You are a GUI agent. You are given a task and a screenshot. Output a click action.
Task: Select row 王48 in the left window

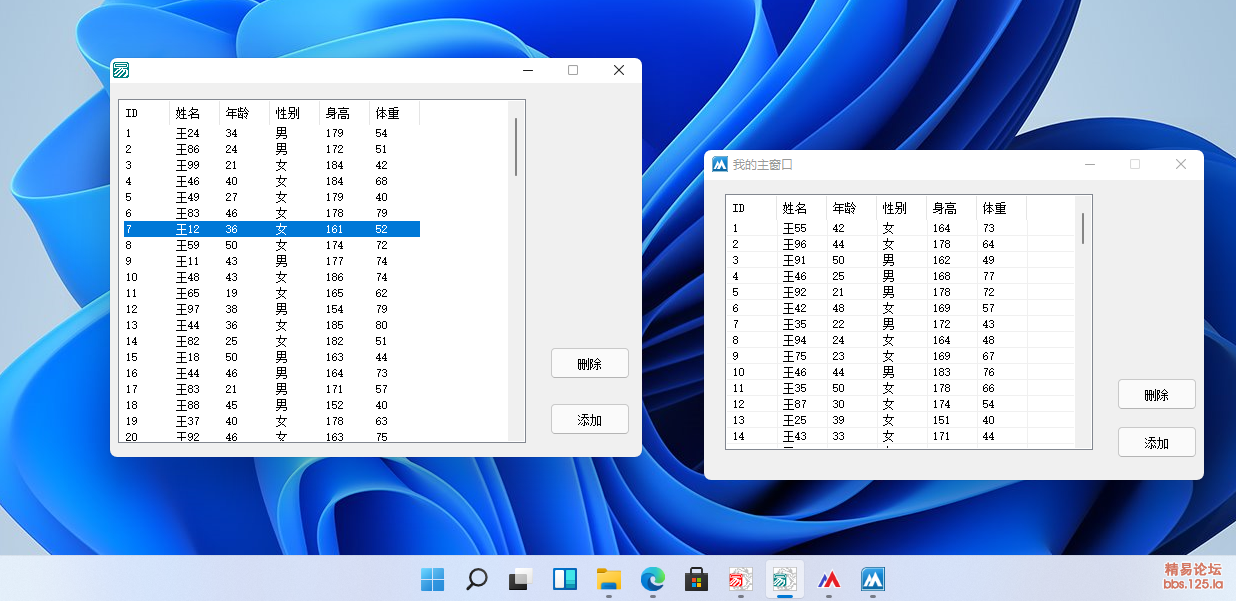tap(270, 277)
